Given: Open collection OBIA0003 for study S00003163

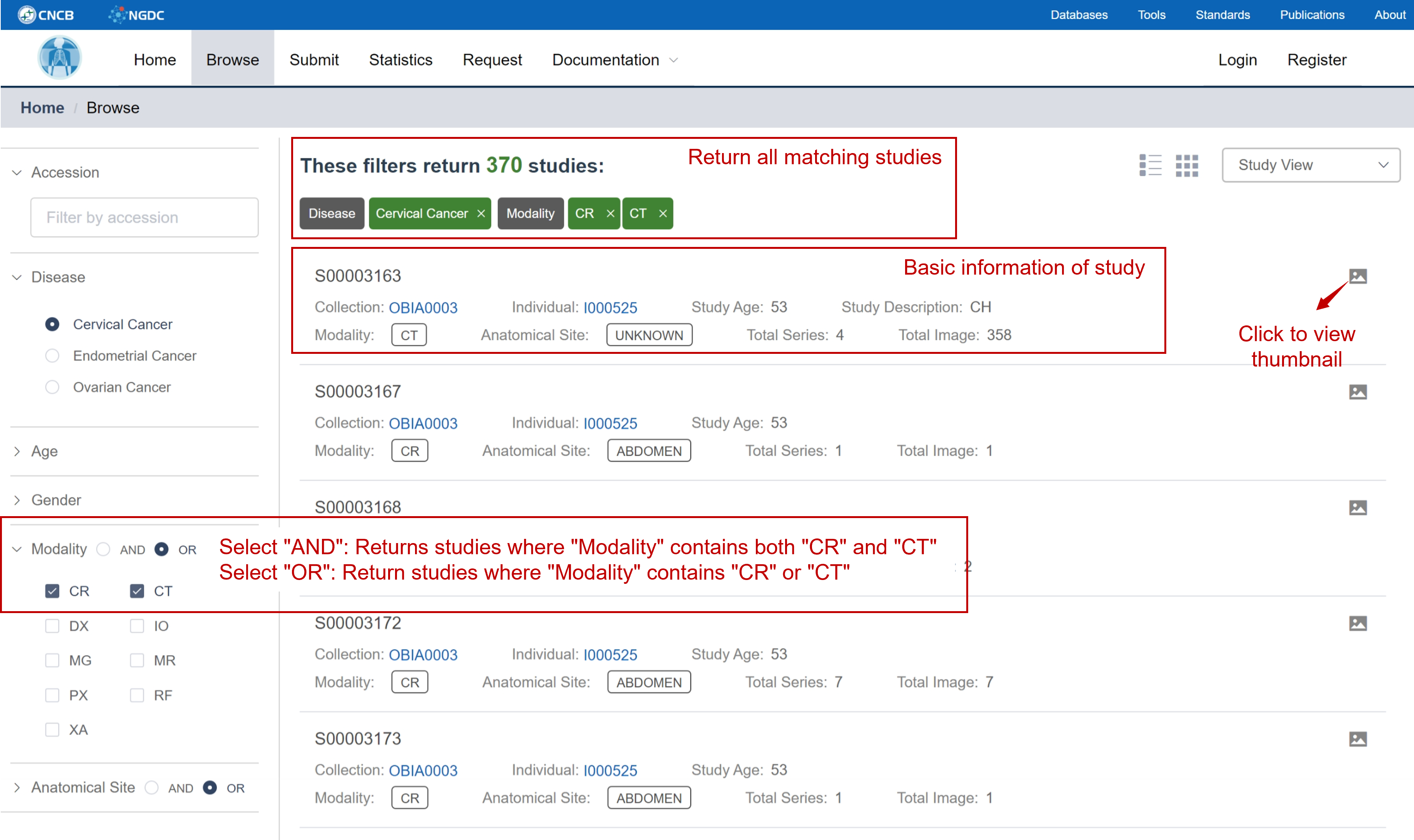Looking at the screenshot, I should 423,307.
